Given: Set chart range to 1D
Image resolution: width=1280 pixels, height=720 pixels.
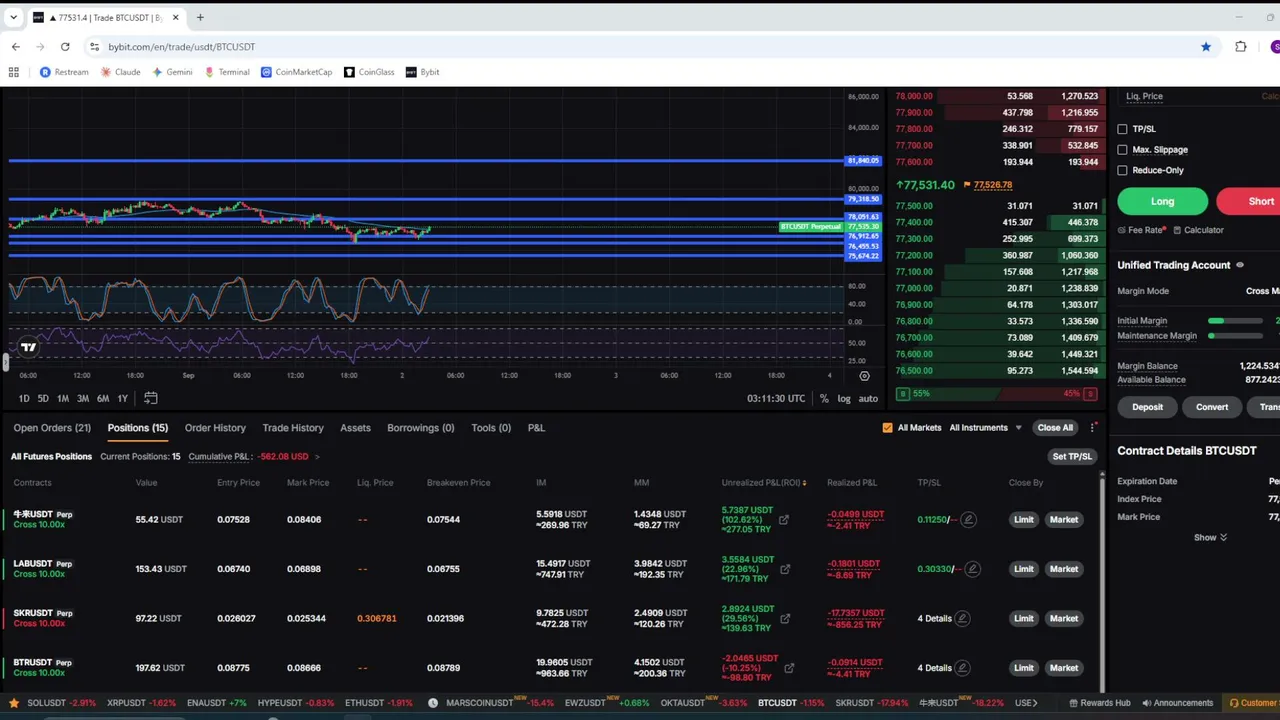Looking at the screenshot, I should point(24,399).
